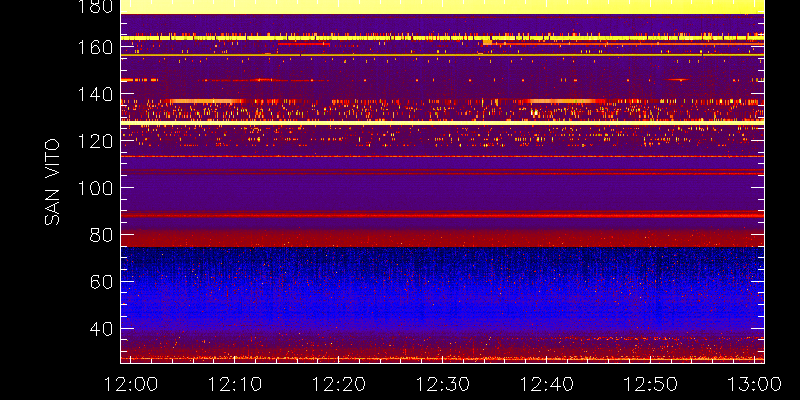Image resolution: width=800 pixels, height=400 pixels.
Task: Click the 160 frequency axis label
Action: coord(95,47)
